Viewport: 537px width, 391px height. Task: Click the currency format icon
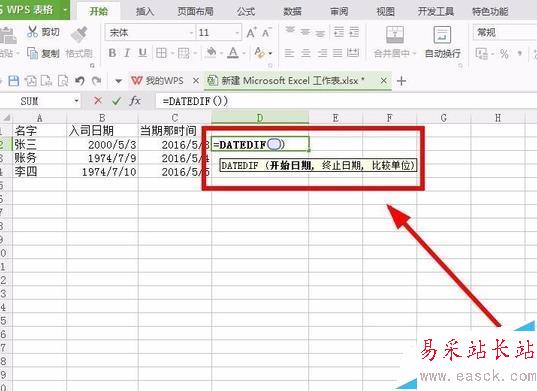coord(482,53)
